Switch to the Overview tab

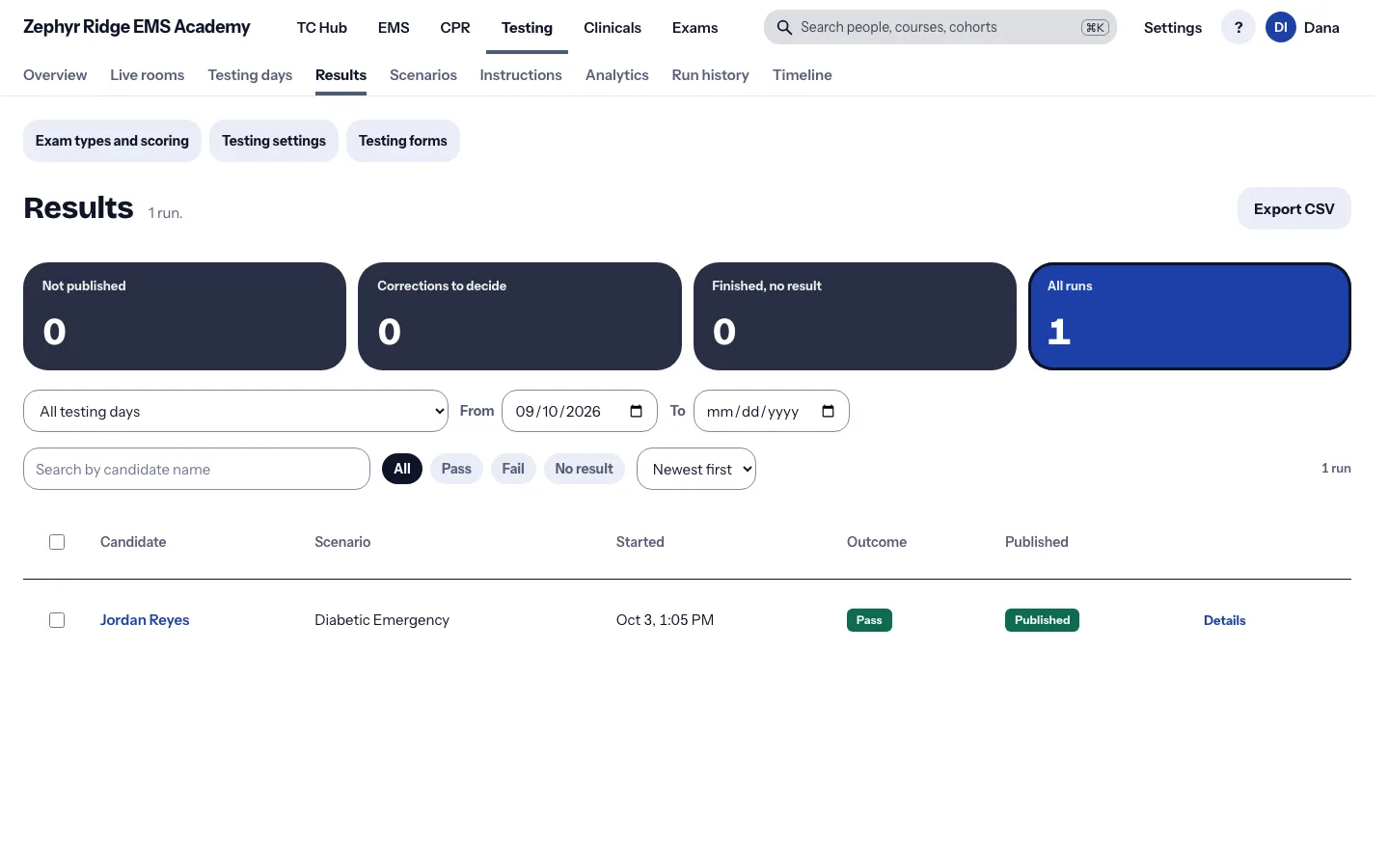click(x=55, y=75)
